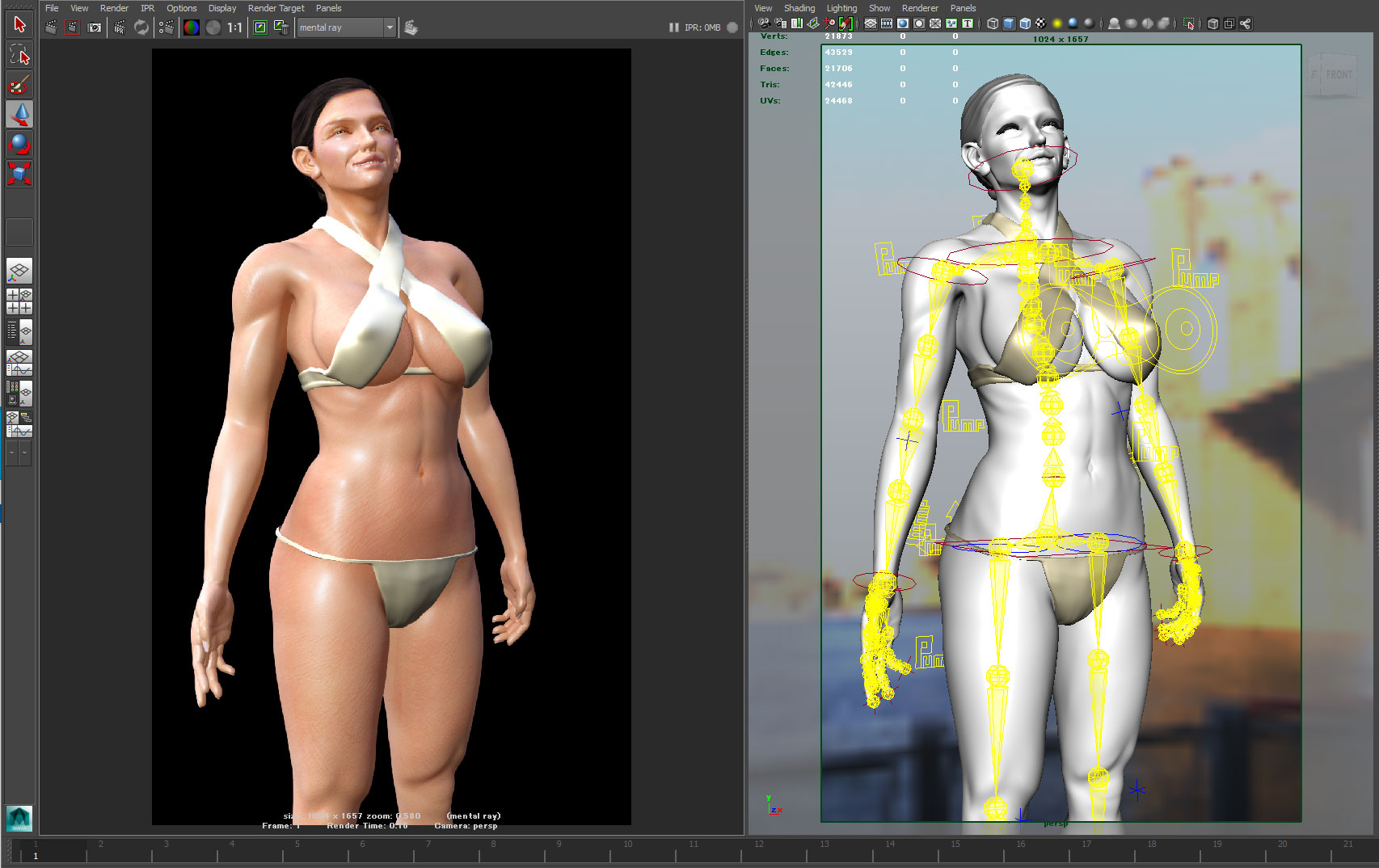The height and width of the screenshot is (868, 1379).
Task: Toggle Gate Mask icon in viewport
Action: click(919, 23)
